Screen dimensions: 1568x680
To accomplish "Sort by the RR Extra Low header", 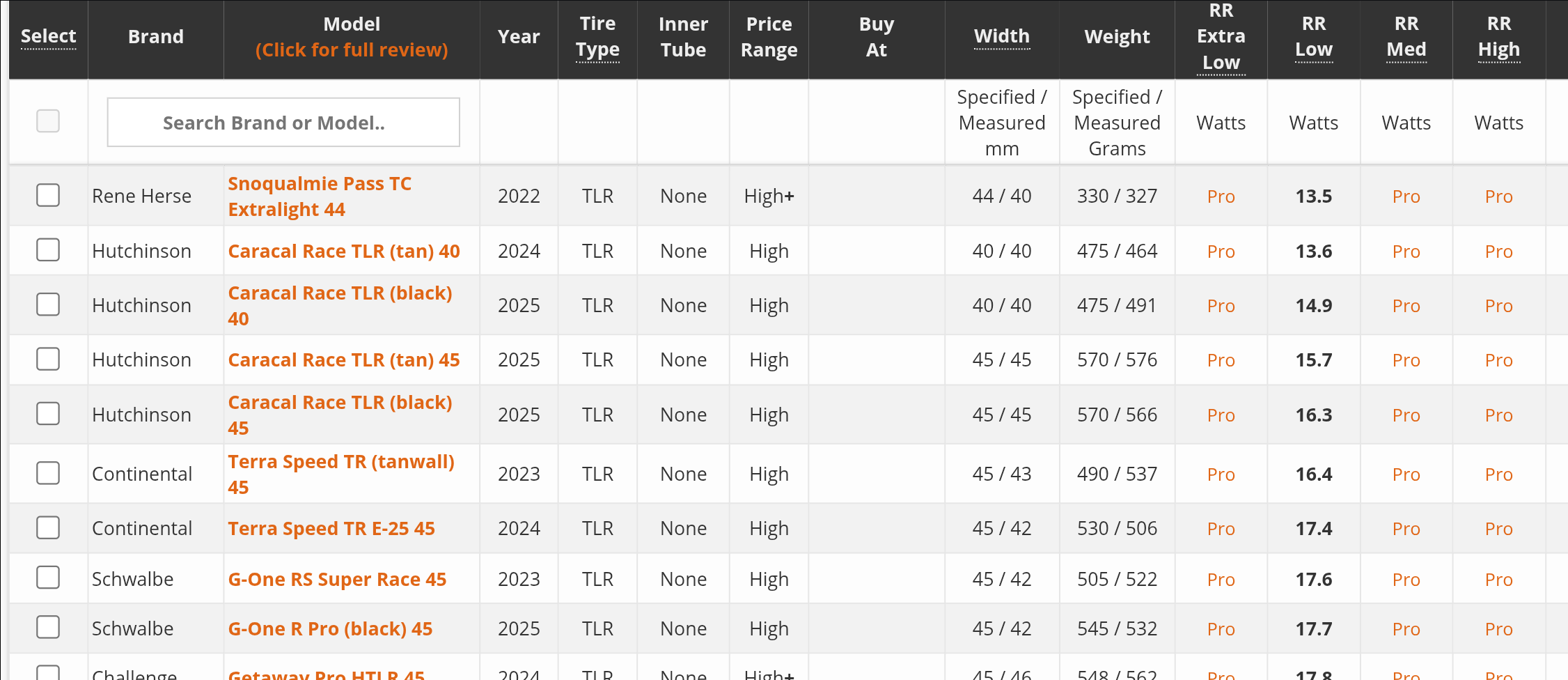I will [1221, 36].
